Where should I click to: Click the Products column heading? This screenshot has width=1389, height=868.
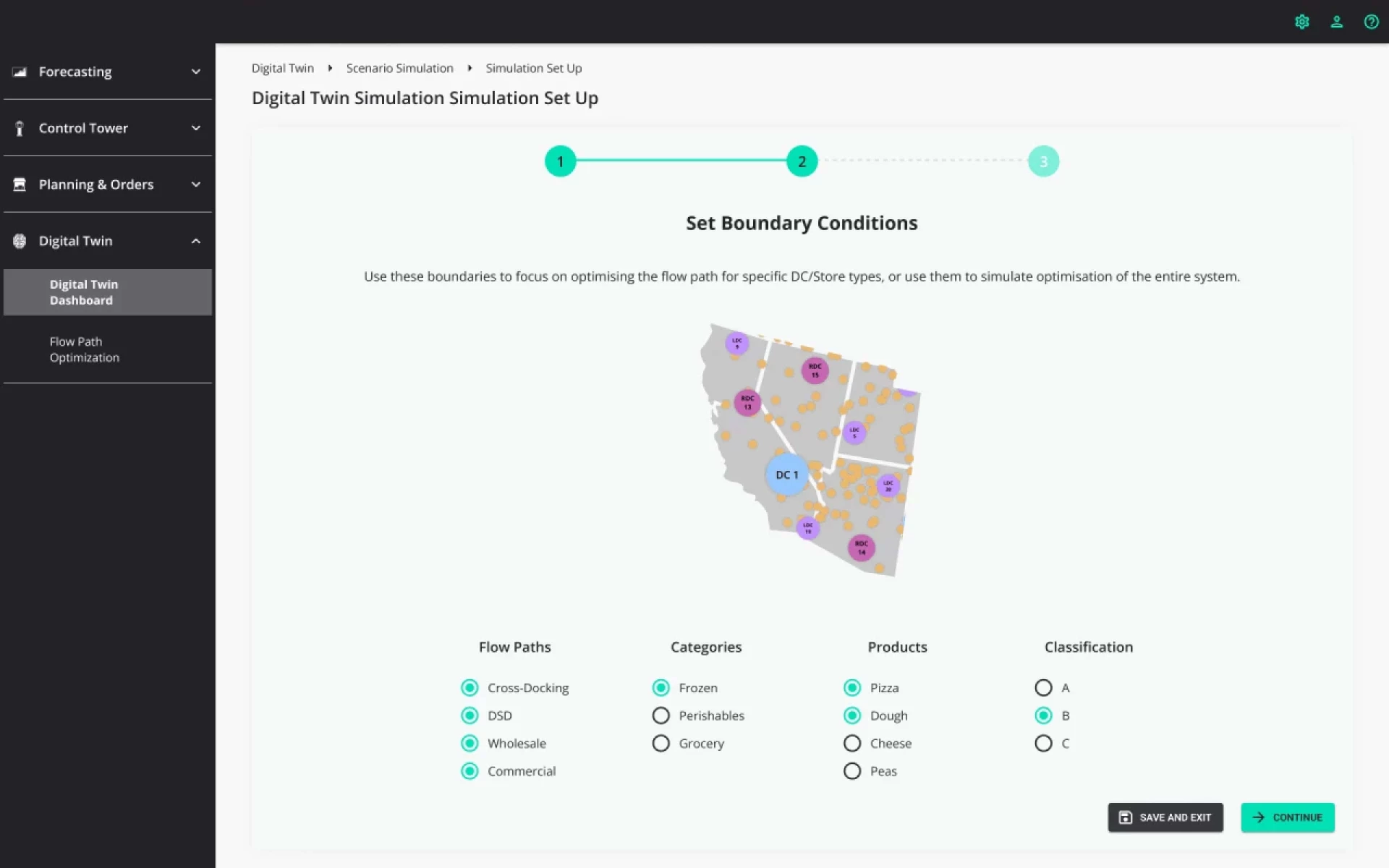coord(897,647)
